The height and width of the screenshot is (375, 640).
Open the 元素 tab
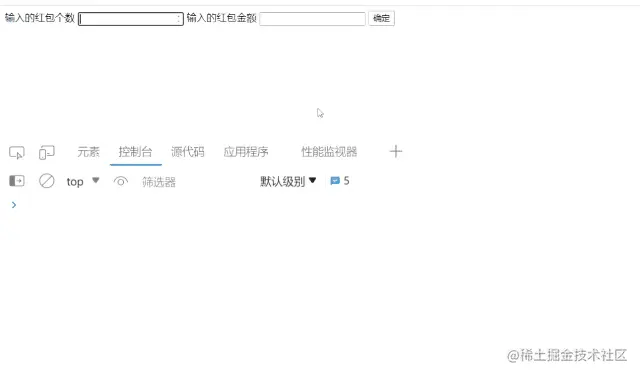[x=89, y=152]
